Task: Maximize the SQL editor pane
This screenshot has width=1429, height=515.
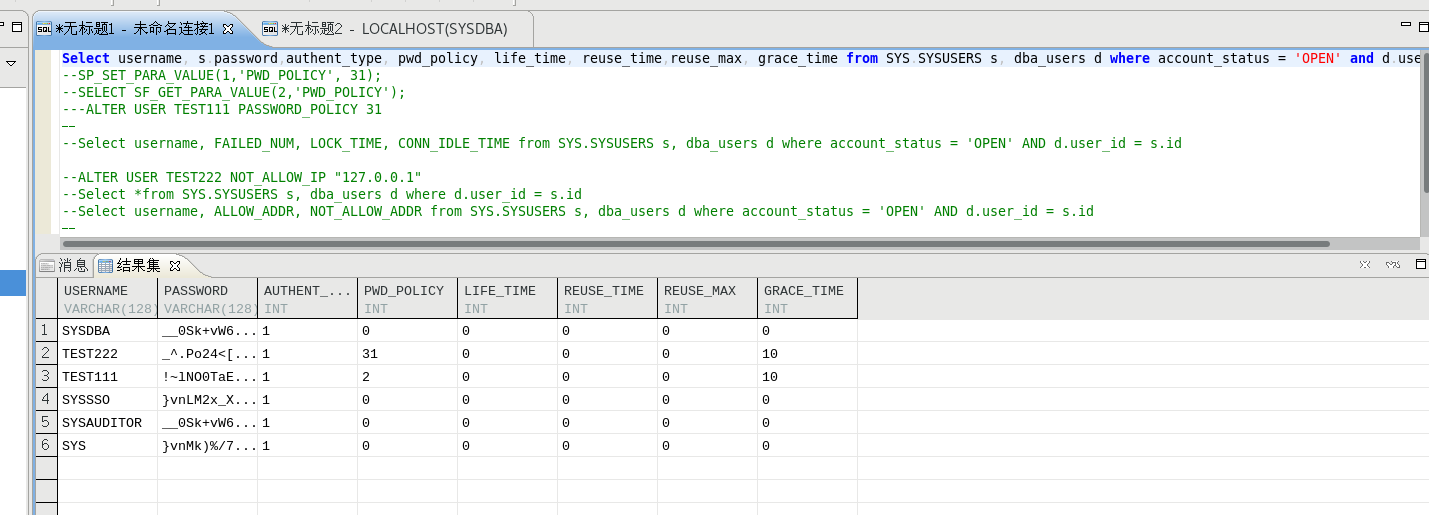Action: (1421, 28)
